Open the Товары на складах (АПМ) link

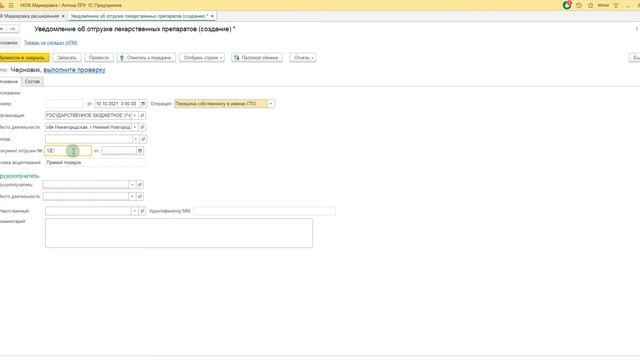point(51,43)
